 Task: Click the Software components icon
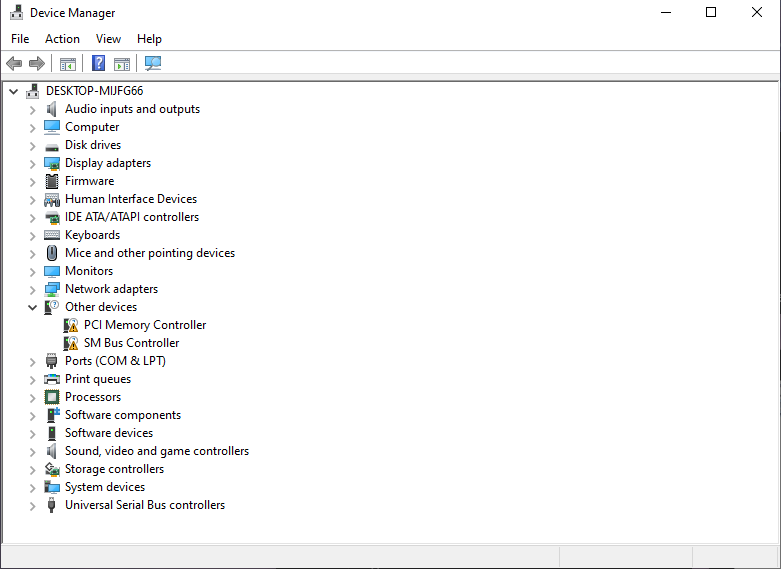(52, 415)
